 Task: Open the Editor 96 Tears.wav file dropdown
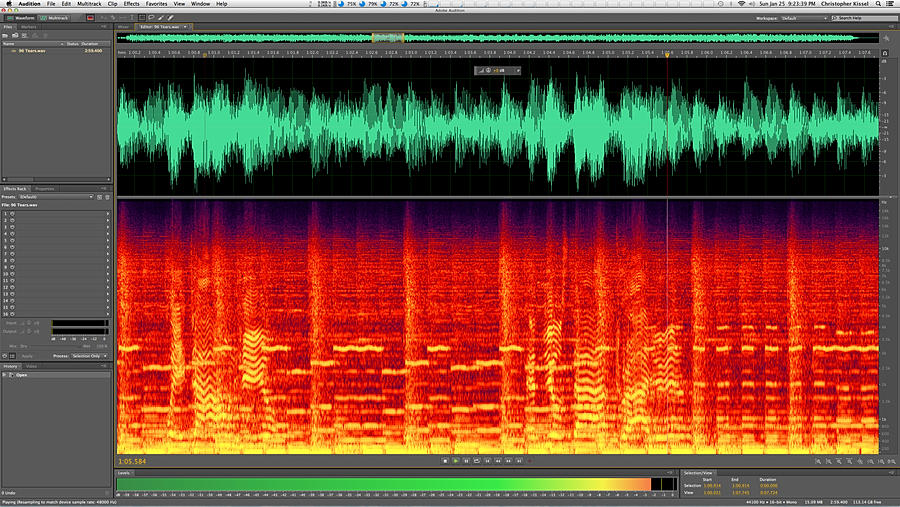click(185, 27)
